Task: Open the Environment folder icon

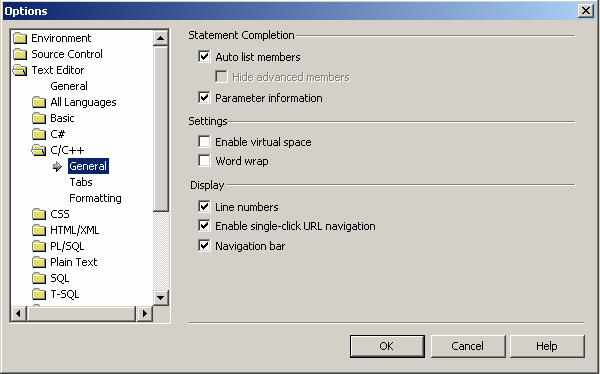Action: [20, 38]
